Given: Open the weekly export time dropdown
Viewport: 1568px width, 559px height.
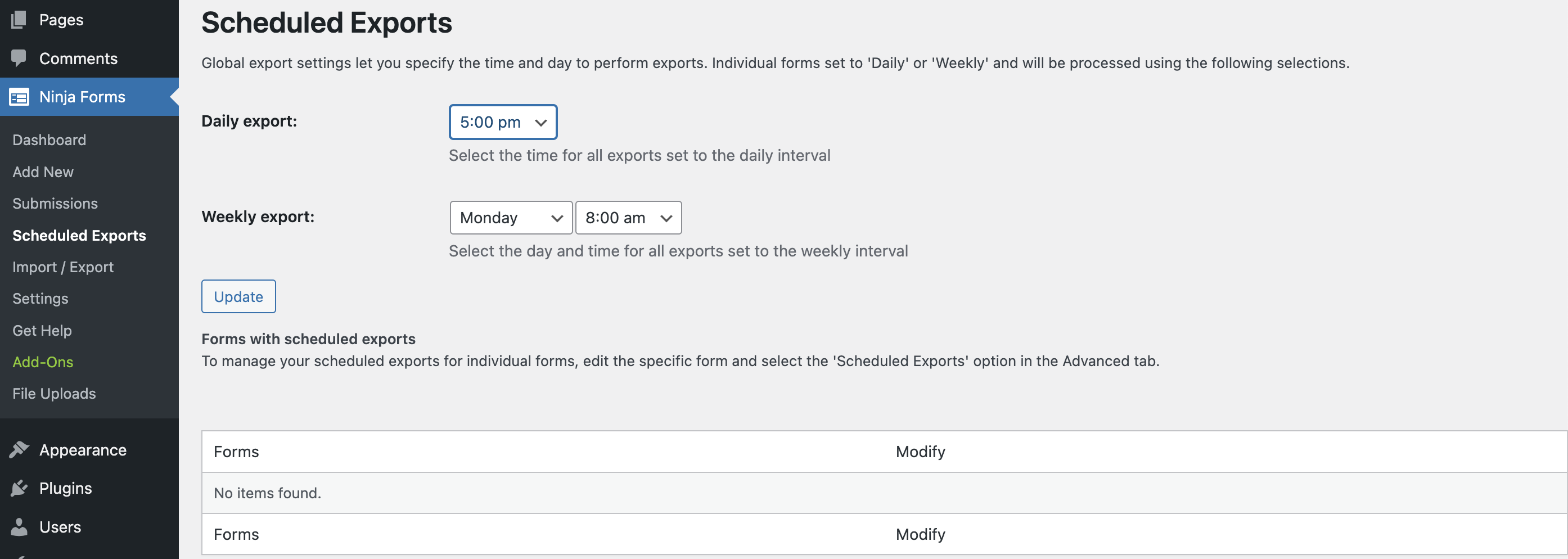Looking at the screenshot, I should pos(628,218).
